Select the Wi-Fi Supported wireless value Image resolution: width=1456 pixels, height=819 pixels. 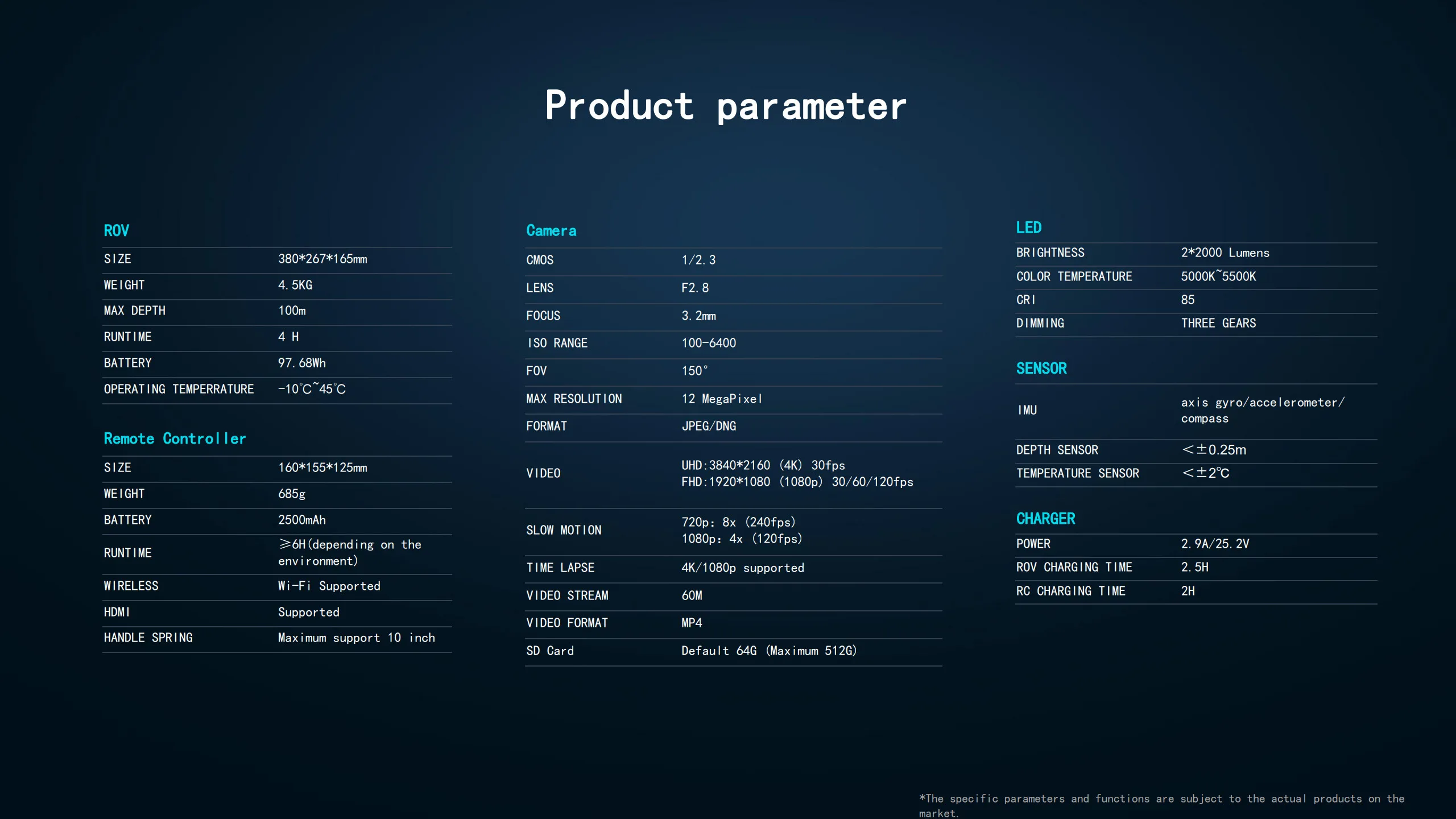tap(329, 586)
